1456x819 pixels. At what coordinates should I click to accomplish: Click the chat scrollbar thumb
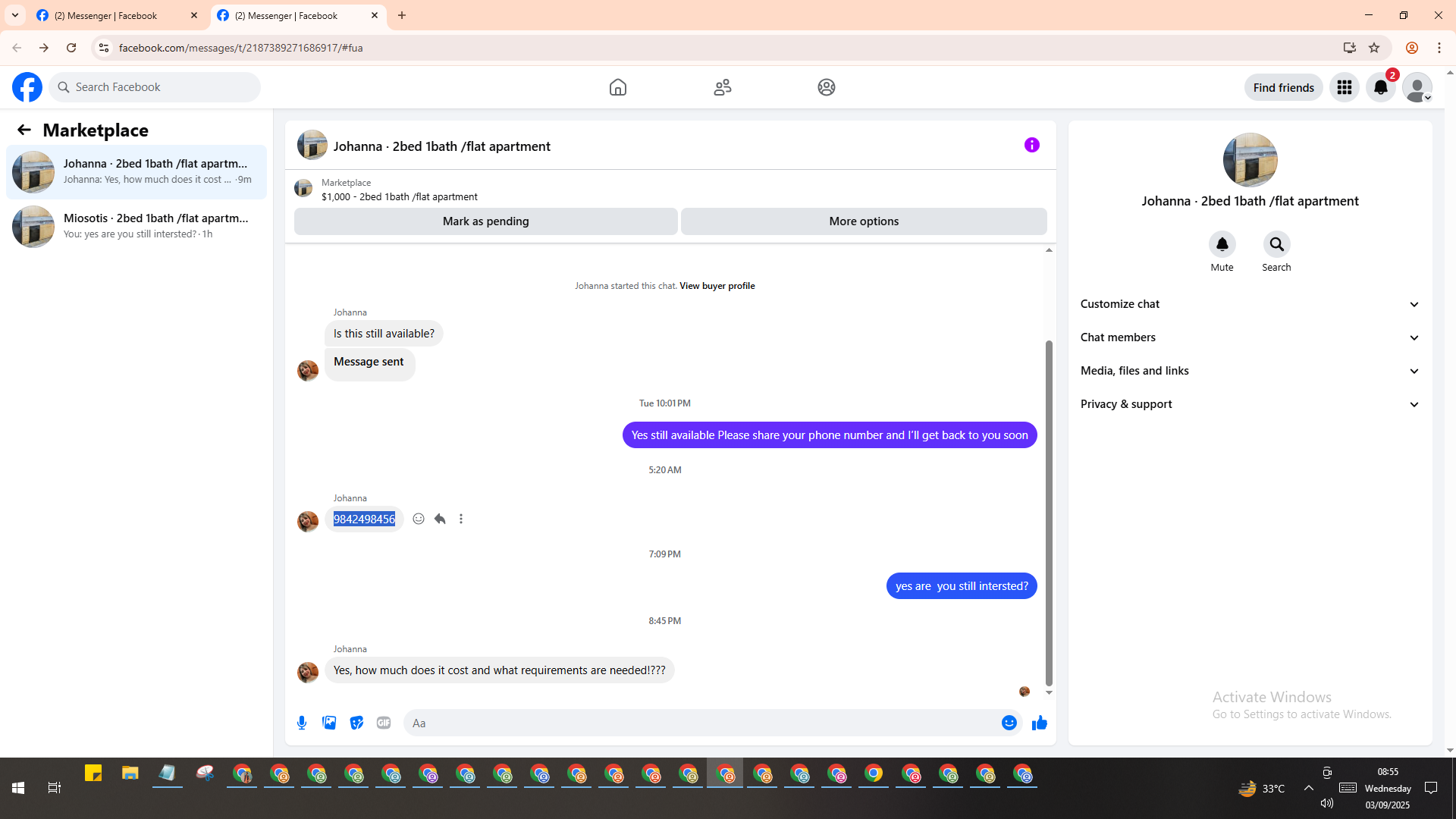click(1049, 513)
